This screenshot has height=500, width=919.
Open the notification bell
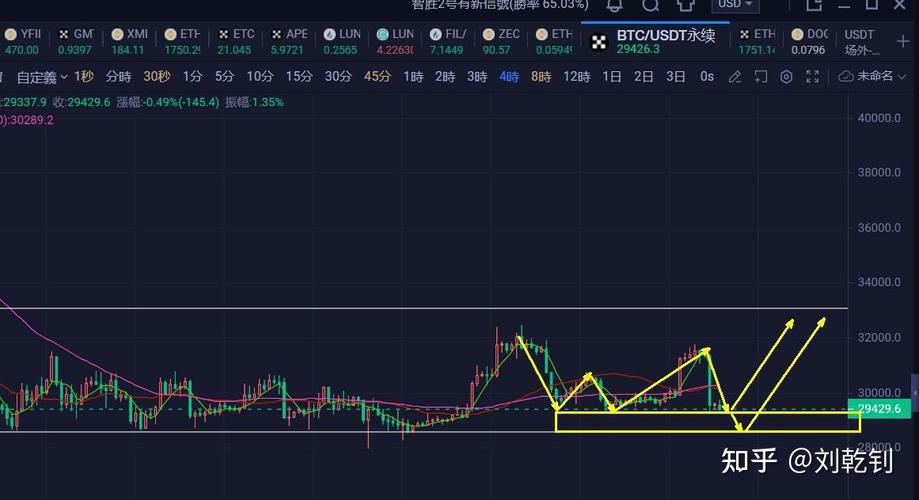(614, 5)
